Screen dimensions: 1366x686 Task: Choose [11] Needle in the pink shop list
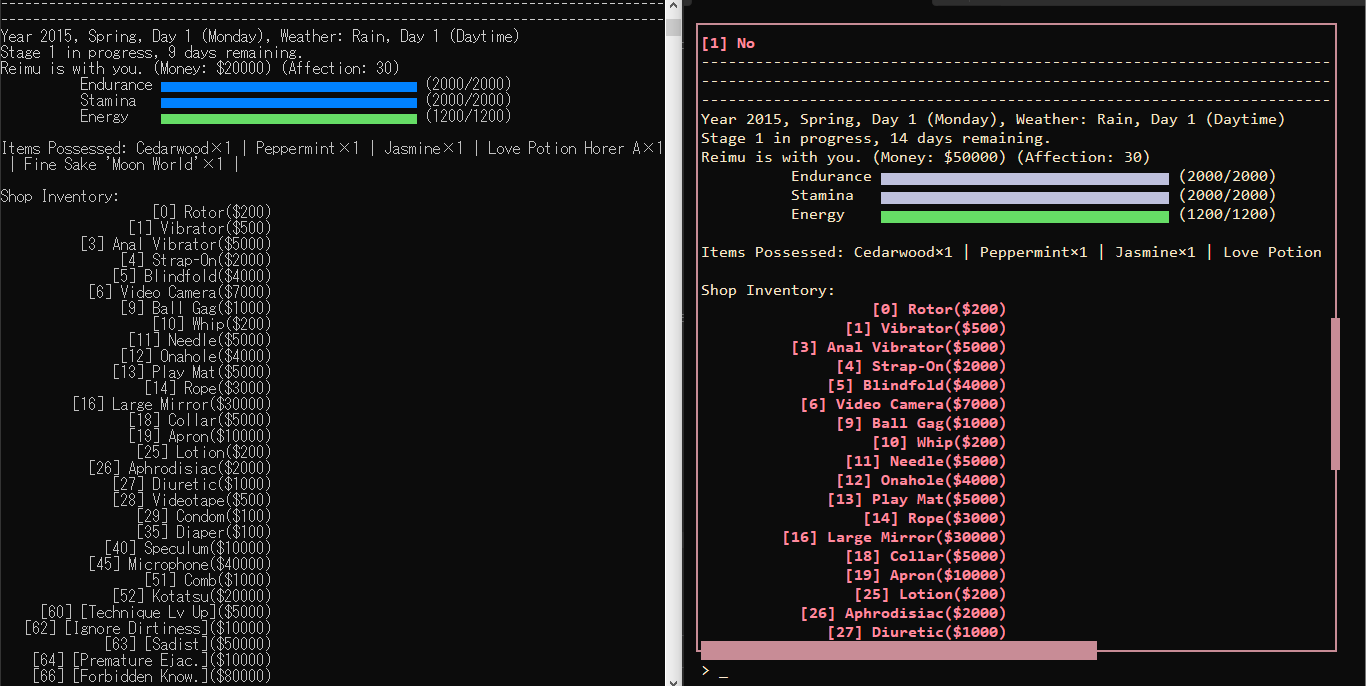pos(926,461)
